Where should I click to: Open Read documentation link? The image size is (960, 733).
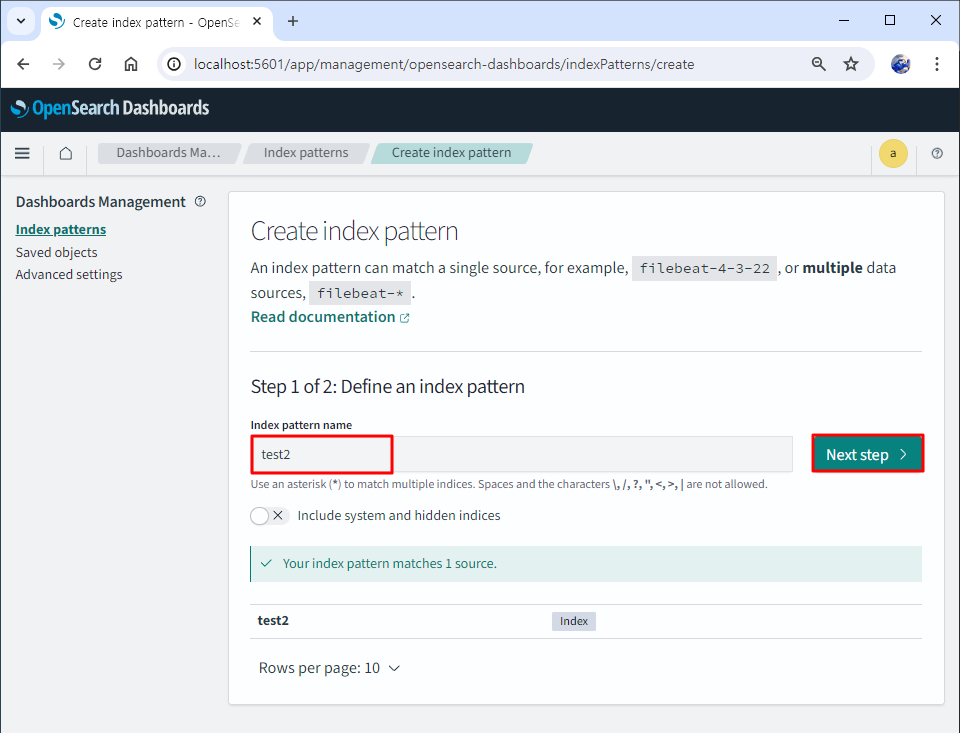pos(330,317)
